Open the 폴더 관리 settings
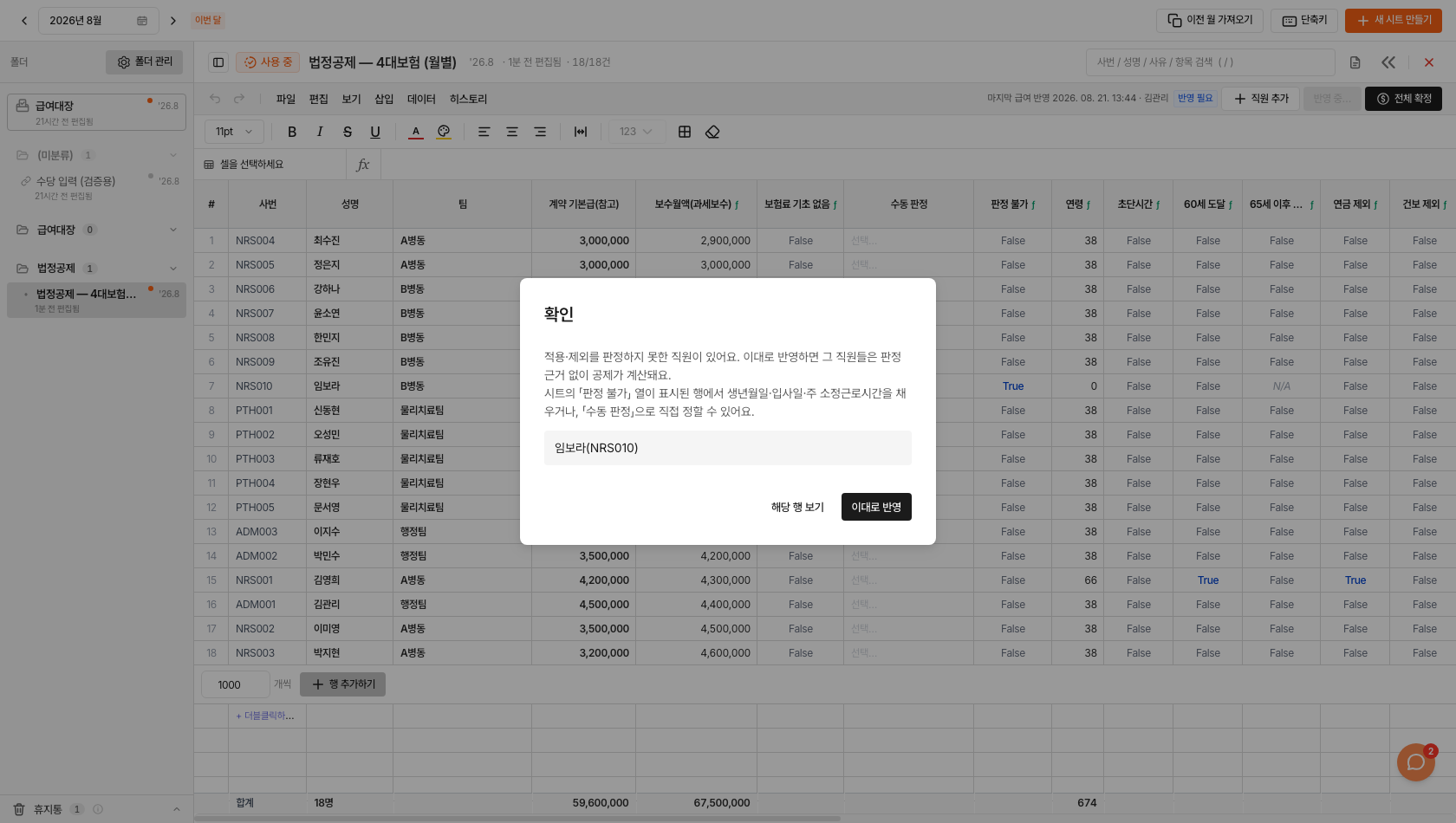The image size is (1456, 823). [x=145, y=62]
